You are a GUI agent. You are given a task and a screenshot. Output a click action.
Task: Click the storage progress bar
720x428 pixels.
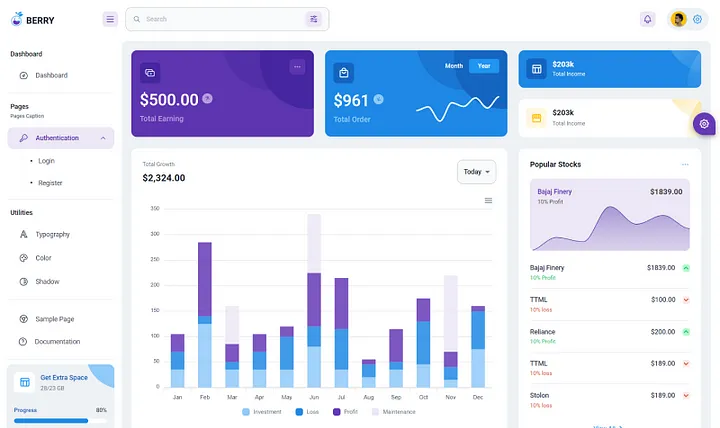(60, 420)
